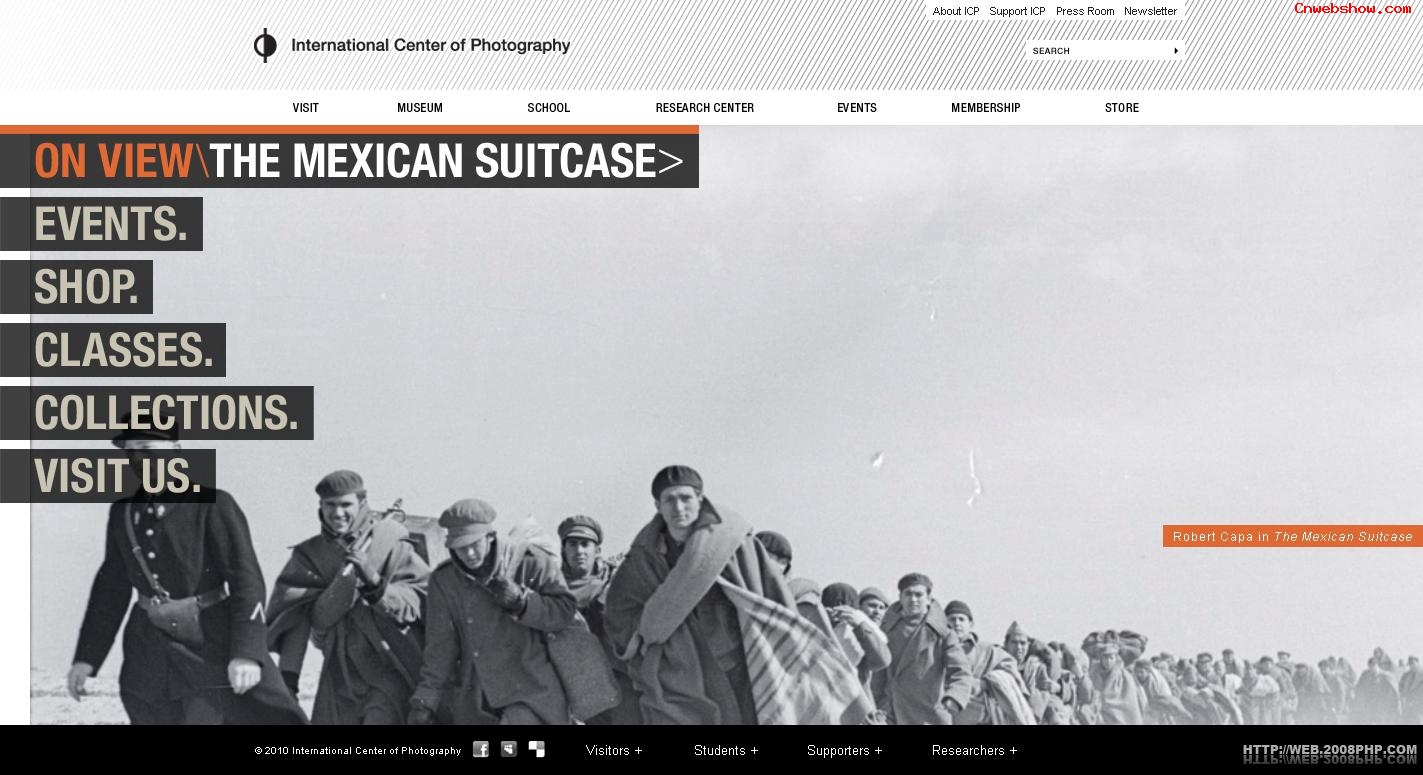Open the Visit menu
Image resolution: width=1423 pixels, height=775 pixels.
306,108
